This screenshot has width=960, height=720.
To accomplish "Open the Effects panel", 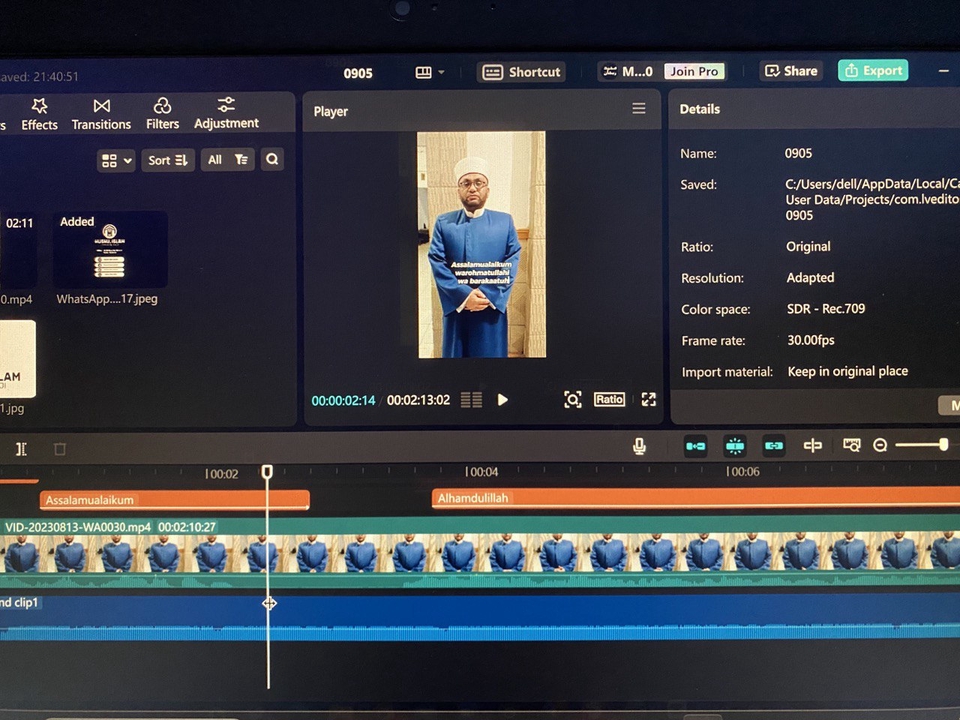I will click(x=39, y=113).
